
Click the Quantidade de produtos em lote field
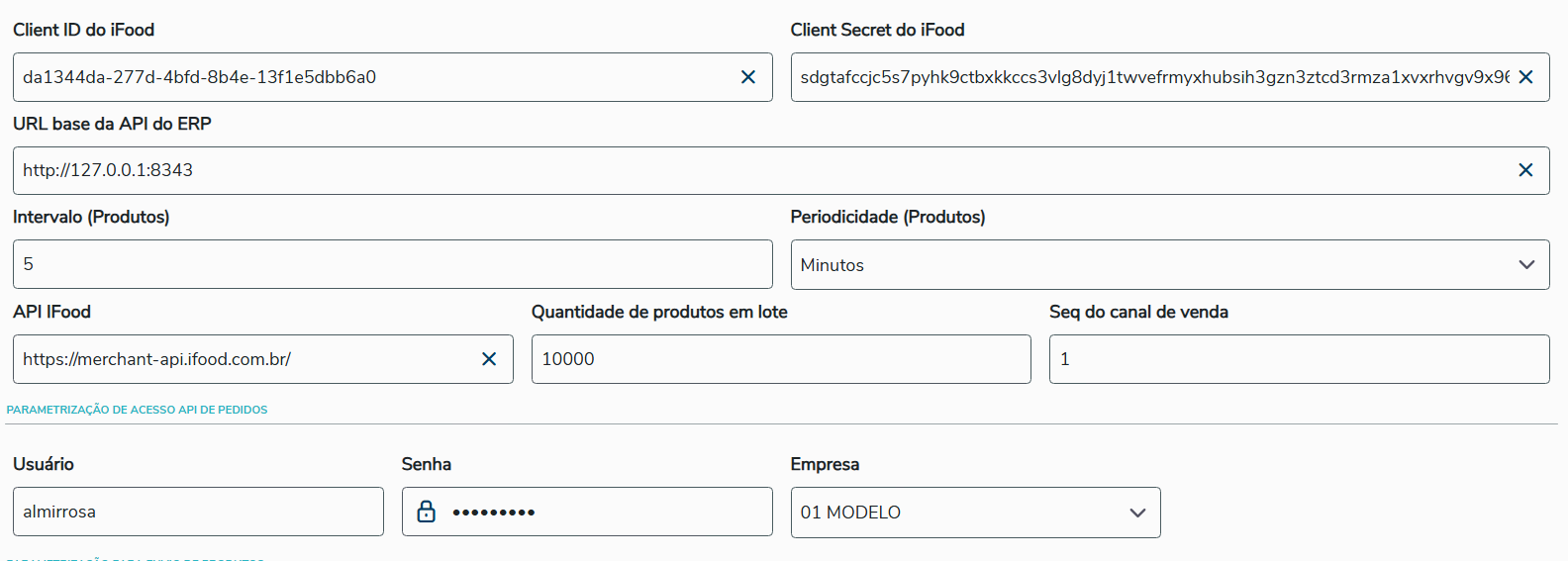tap(780, 359)
